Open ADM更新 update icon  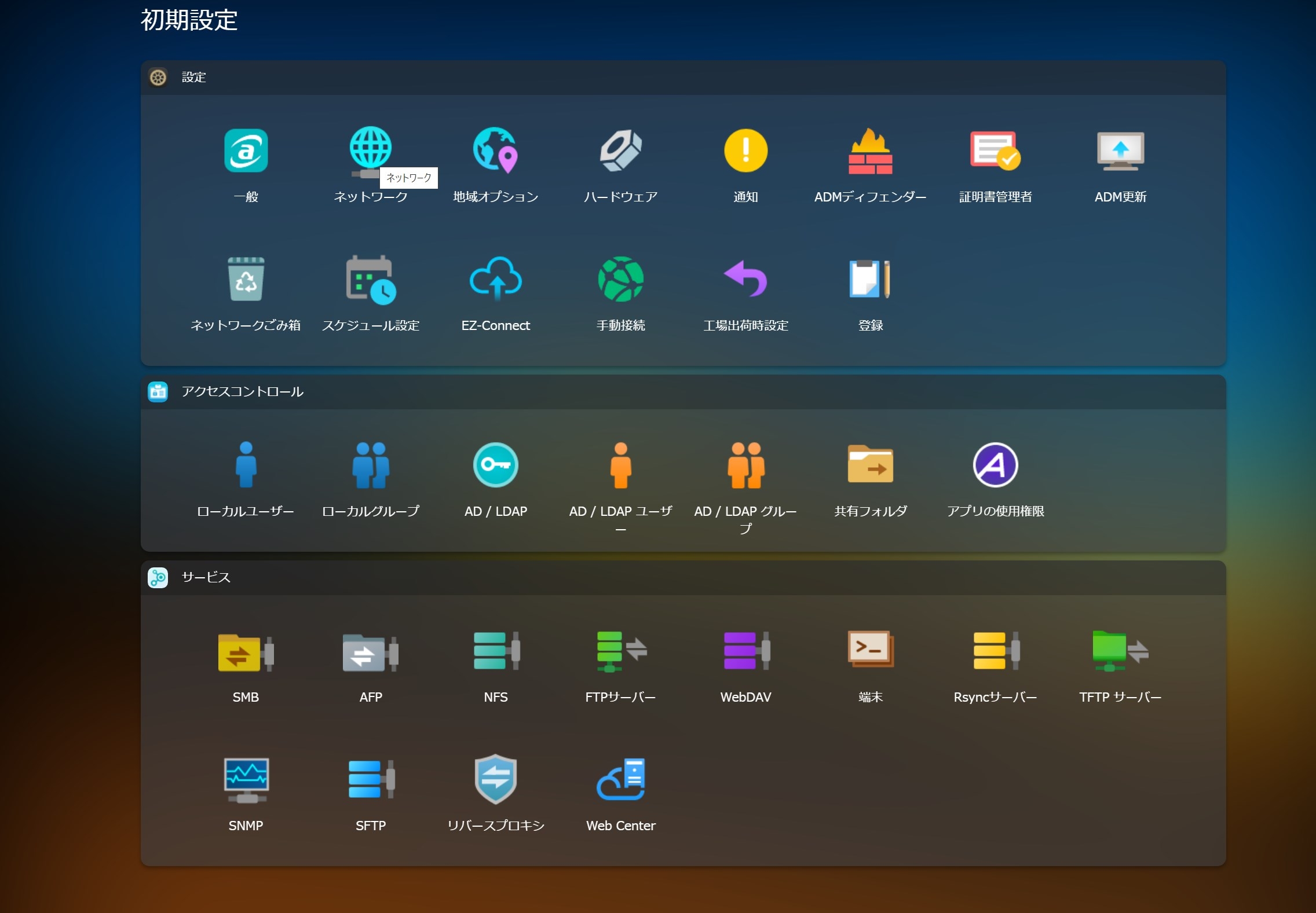click(1120, 151)
